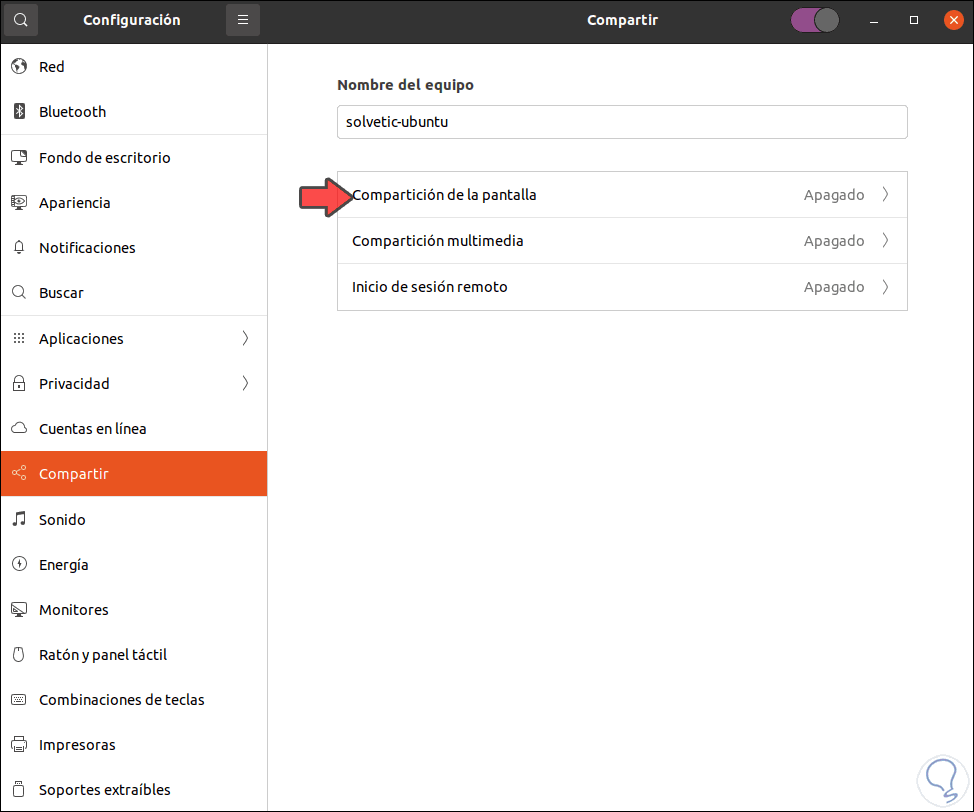Select the Impresoras printer icon
This screenshot has height=812, width=974.
[19, 745]
